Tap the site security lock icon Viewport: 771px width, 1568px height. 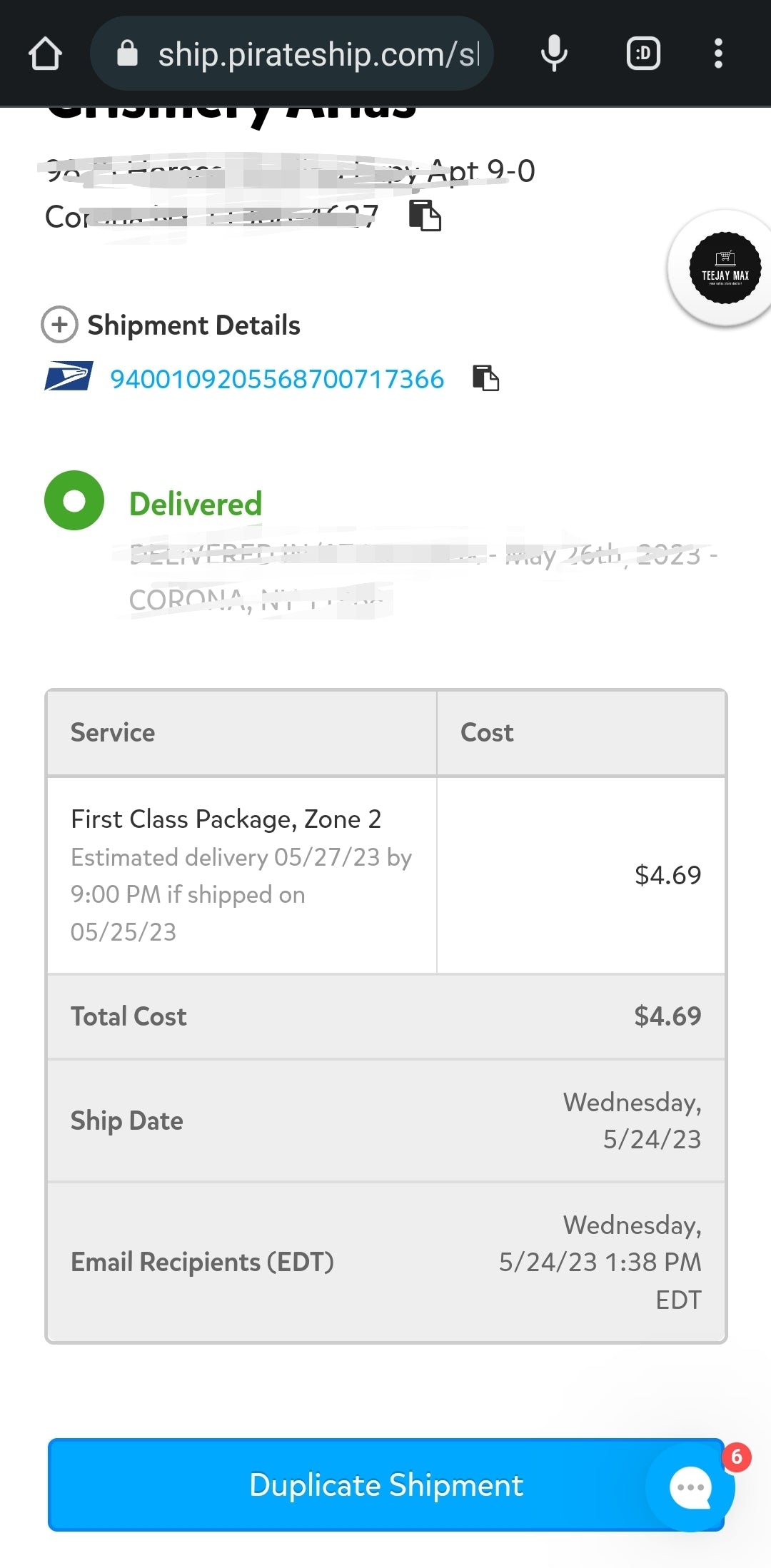pyautogui.click(x=127, y=54)
